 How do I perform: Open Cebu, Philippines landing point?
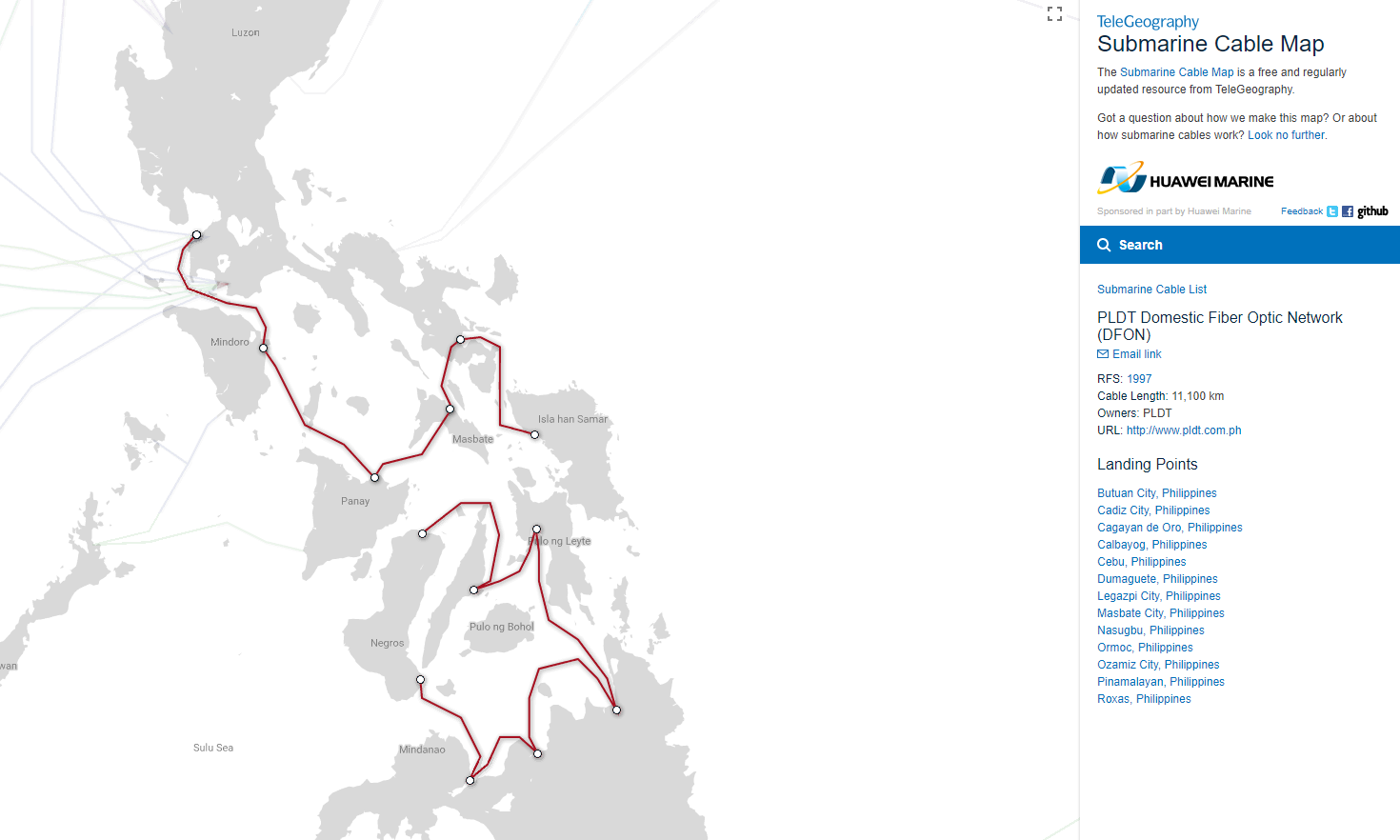pos(1142,562)
